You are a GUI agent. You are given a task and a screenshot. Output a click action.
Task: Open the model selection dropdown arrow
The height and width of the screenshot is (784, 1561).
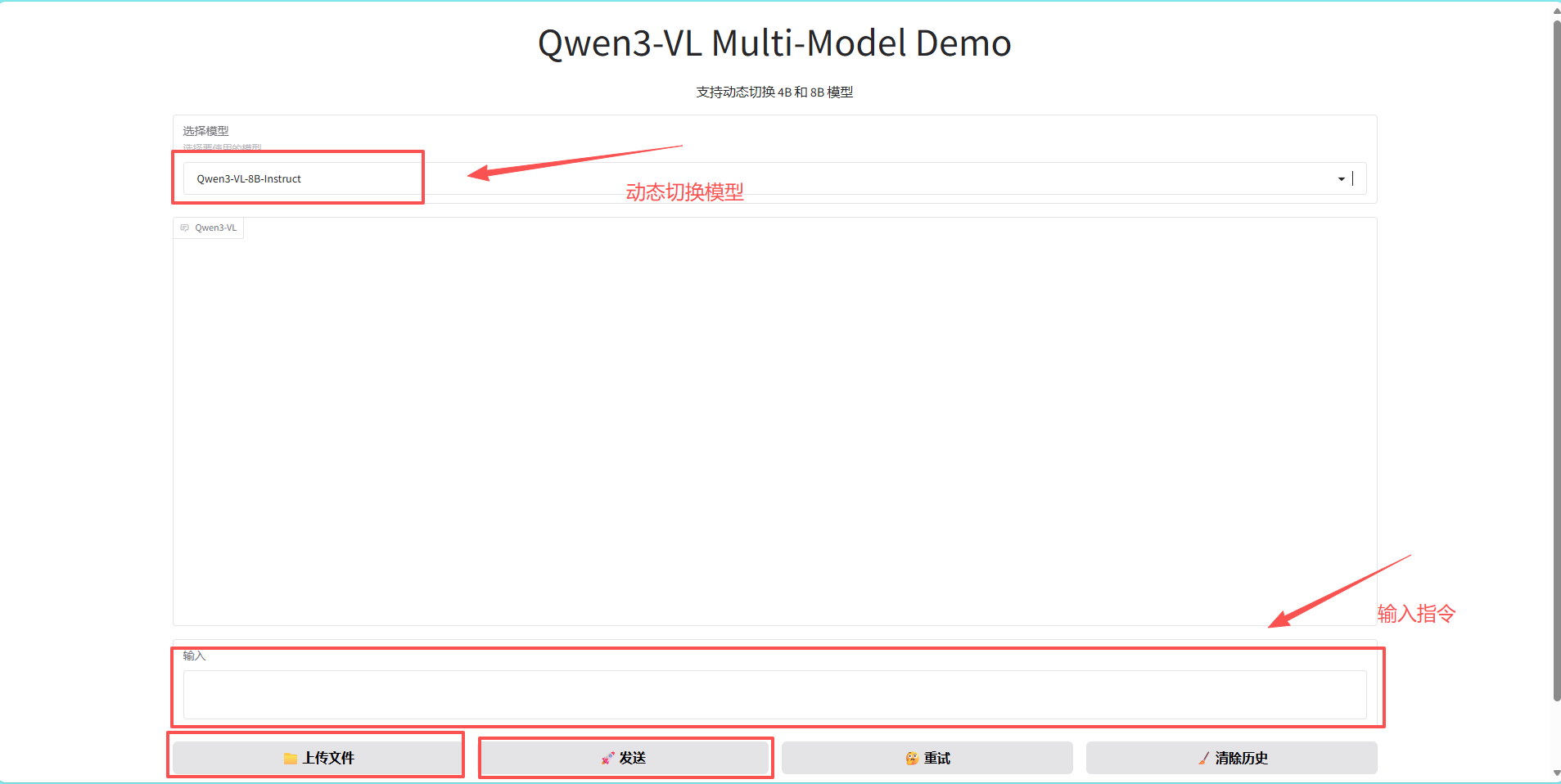(x=1341, y=179)
